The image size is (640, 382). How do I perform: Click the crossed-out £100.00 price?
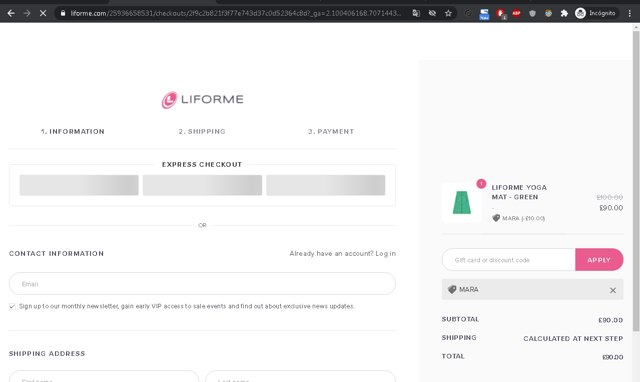[609, 197]
